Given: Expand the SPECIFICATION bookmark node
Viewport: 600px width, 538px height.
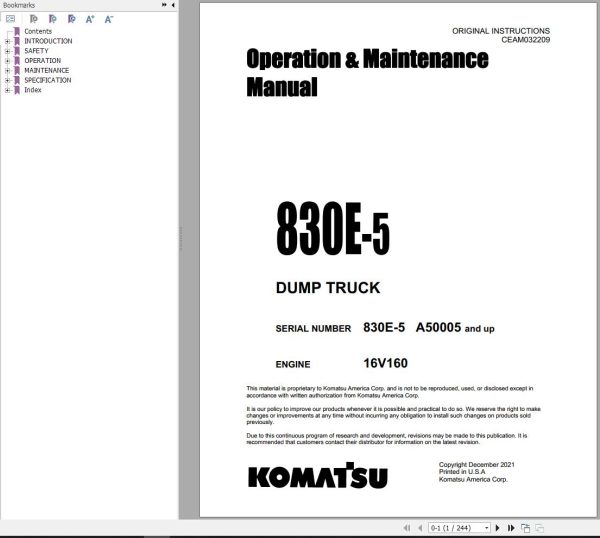Looking at the screenshot, I should tap(7, 80).
